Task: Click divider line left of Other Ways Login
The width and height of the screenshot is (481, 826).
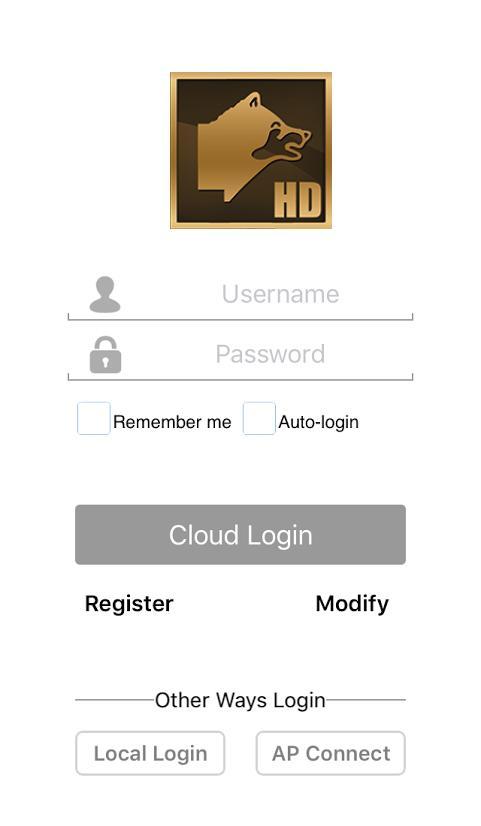Action: (x=115, y=700)
